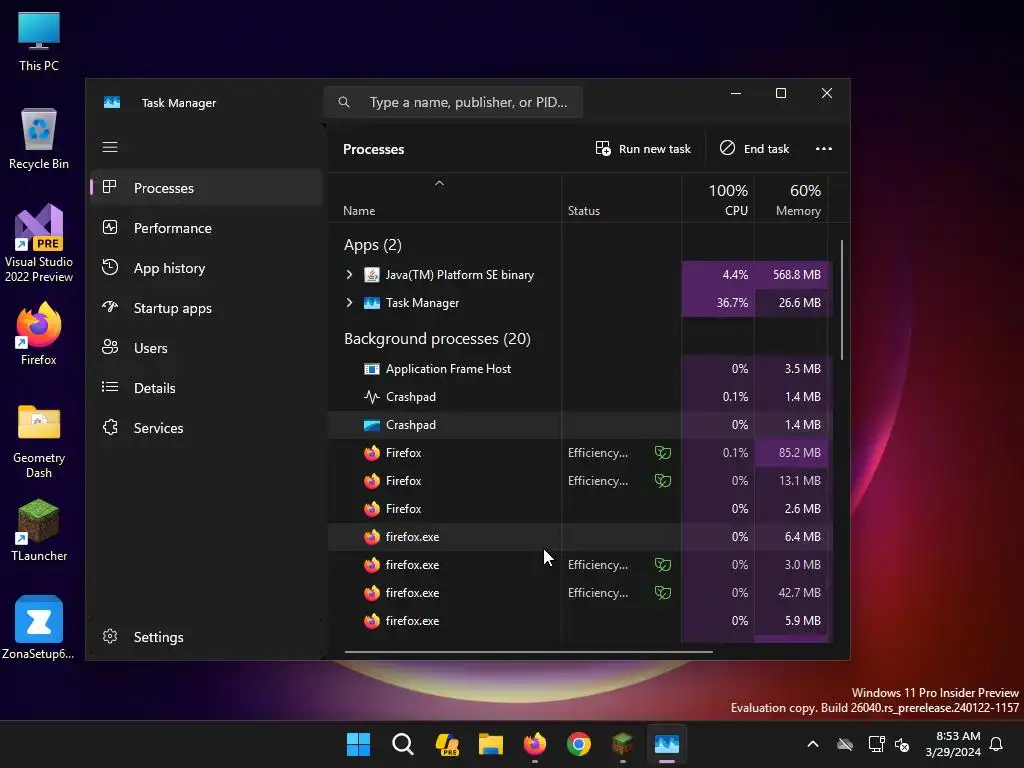Viewport: 1024px width, 768px height.
Task: Select the Task Manager app row icon
Action: 372,303
